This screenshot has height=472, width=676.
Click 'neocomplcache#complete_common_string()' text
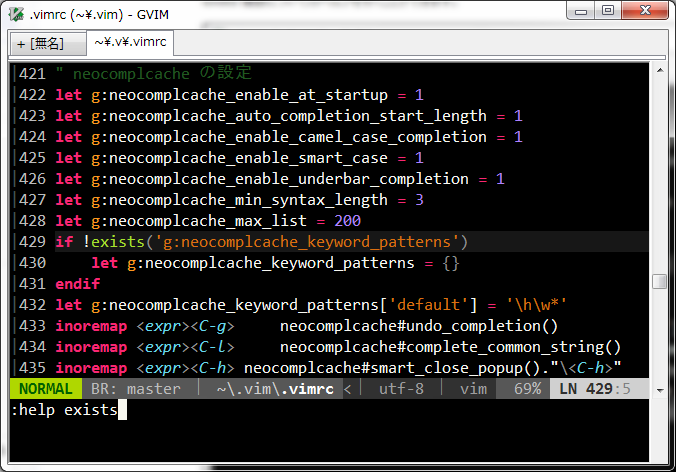[451, 347]
